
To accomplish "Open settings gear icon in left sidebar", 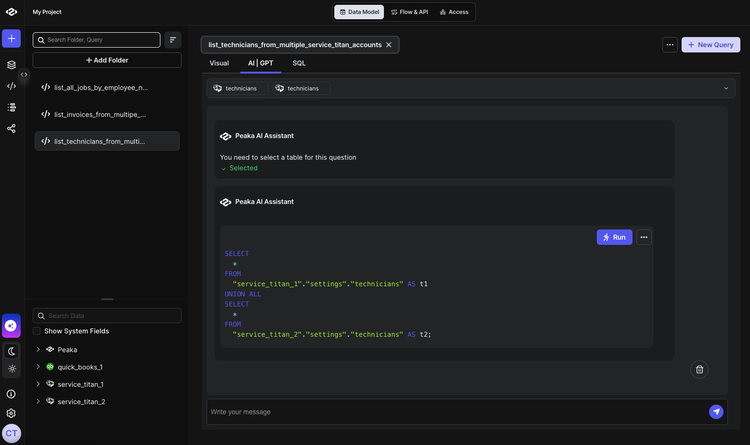I will coord(11,412).
